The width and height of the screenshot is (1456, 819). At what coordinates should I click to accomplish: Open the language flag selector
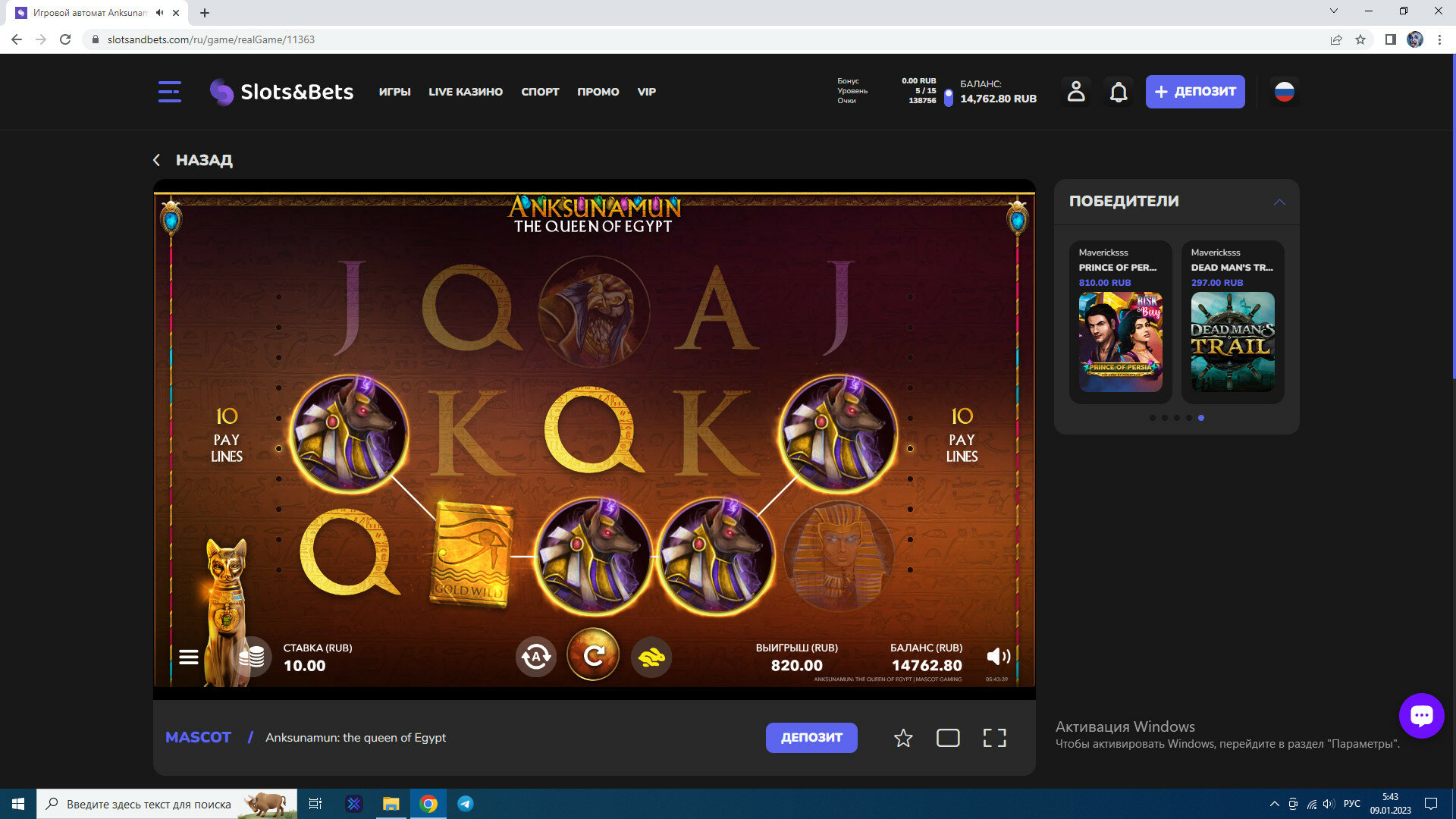(x=1284, y=92)
